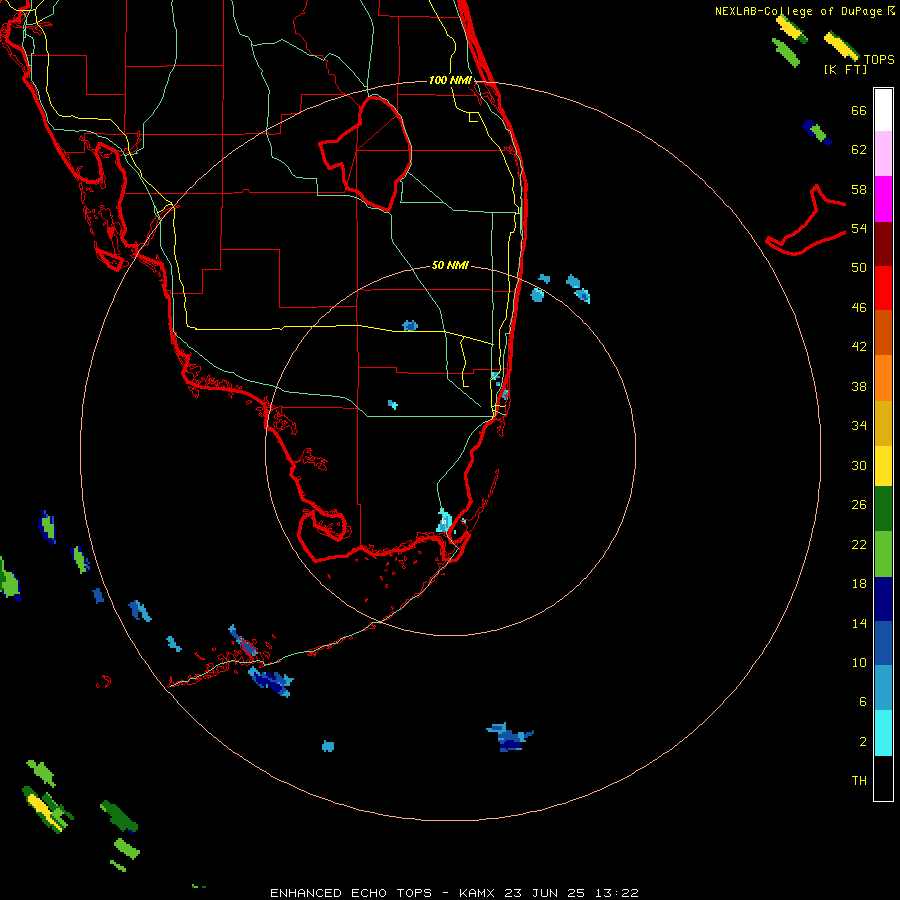Pick the light orange legend swatch
This screenshot has width=900, height=900.
[x=883, y=377]
